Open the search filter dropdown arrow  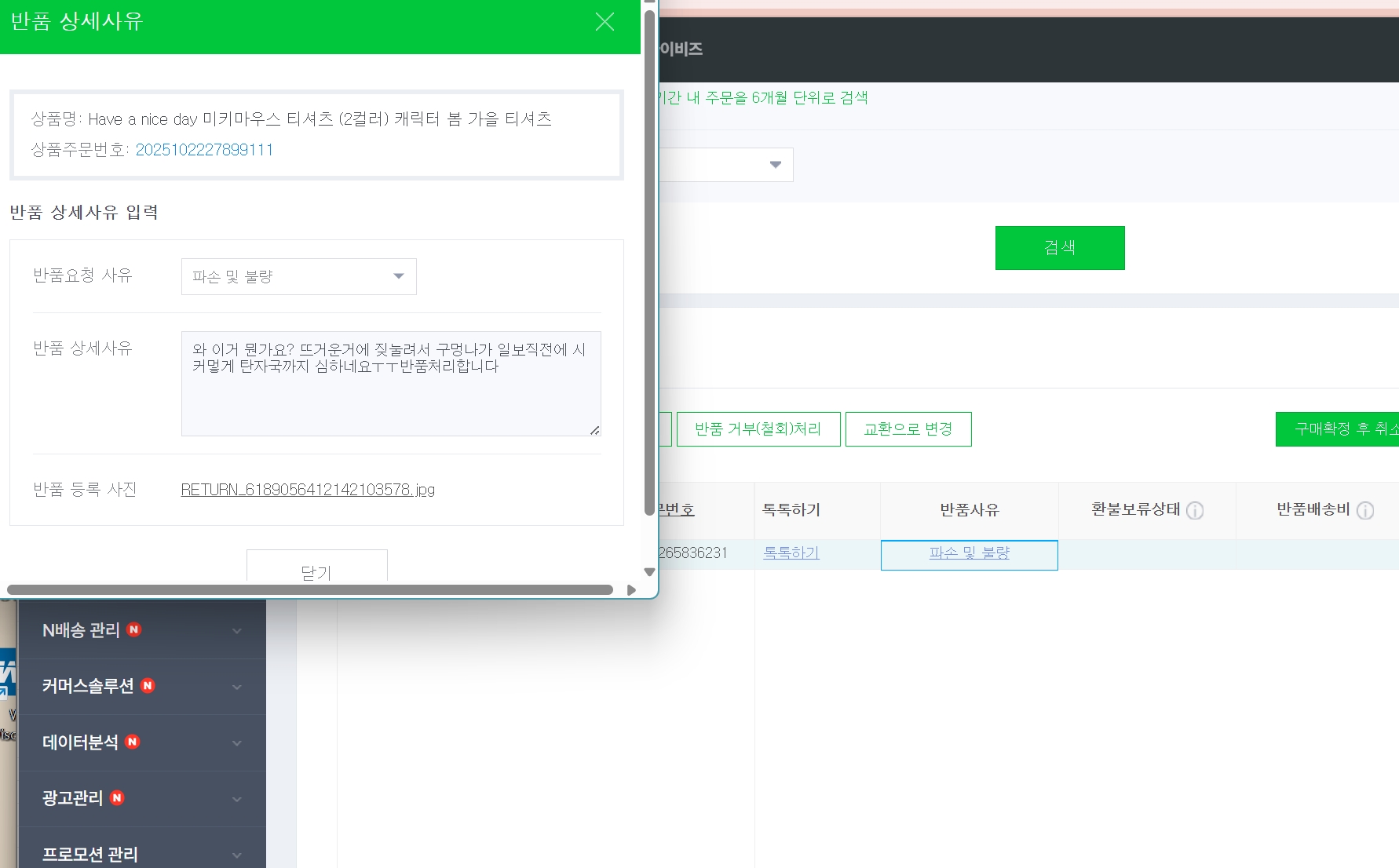775,165
